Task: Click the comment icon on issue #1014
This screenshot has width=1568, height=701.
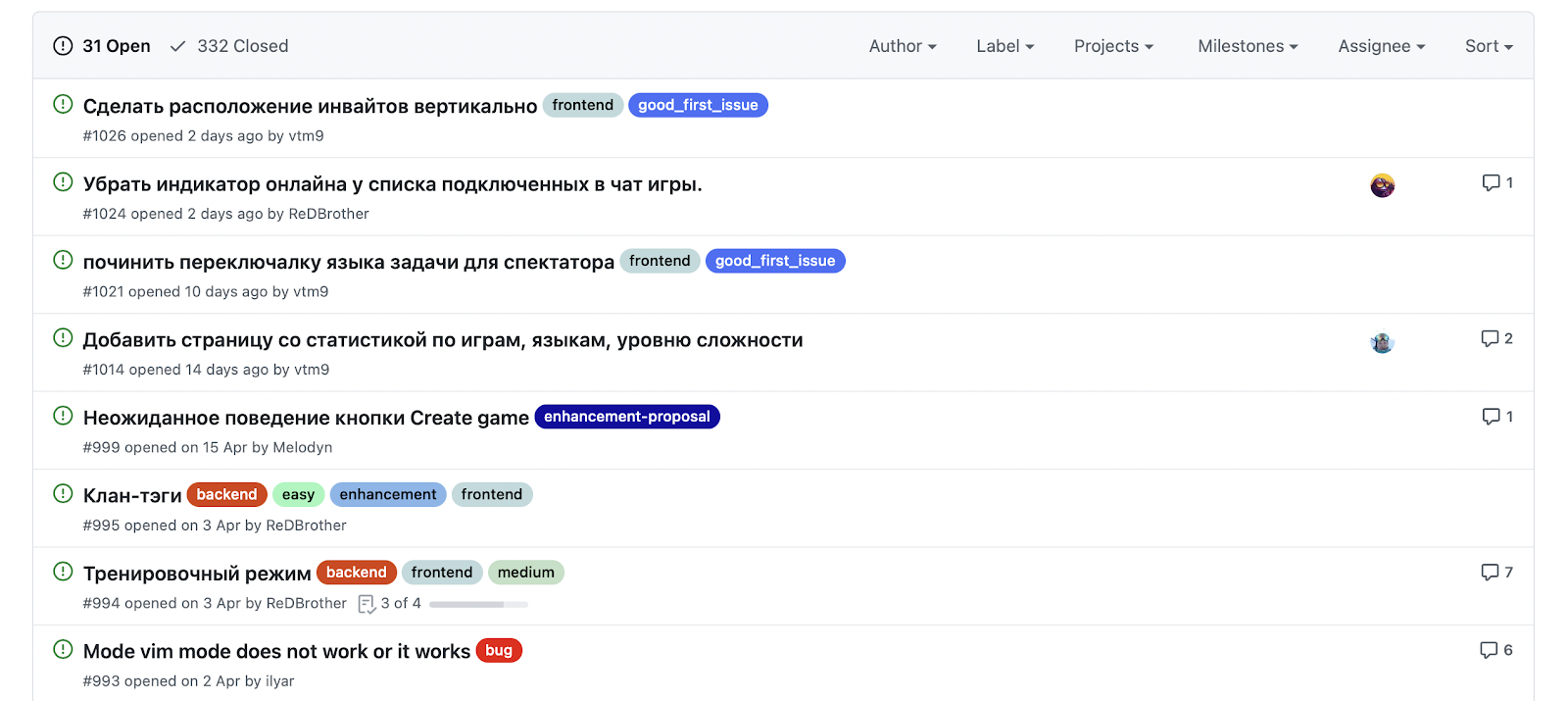Action: click(1490, 339)
